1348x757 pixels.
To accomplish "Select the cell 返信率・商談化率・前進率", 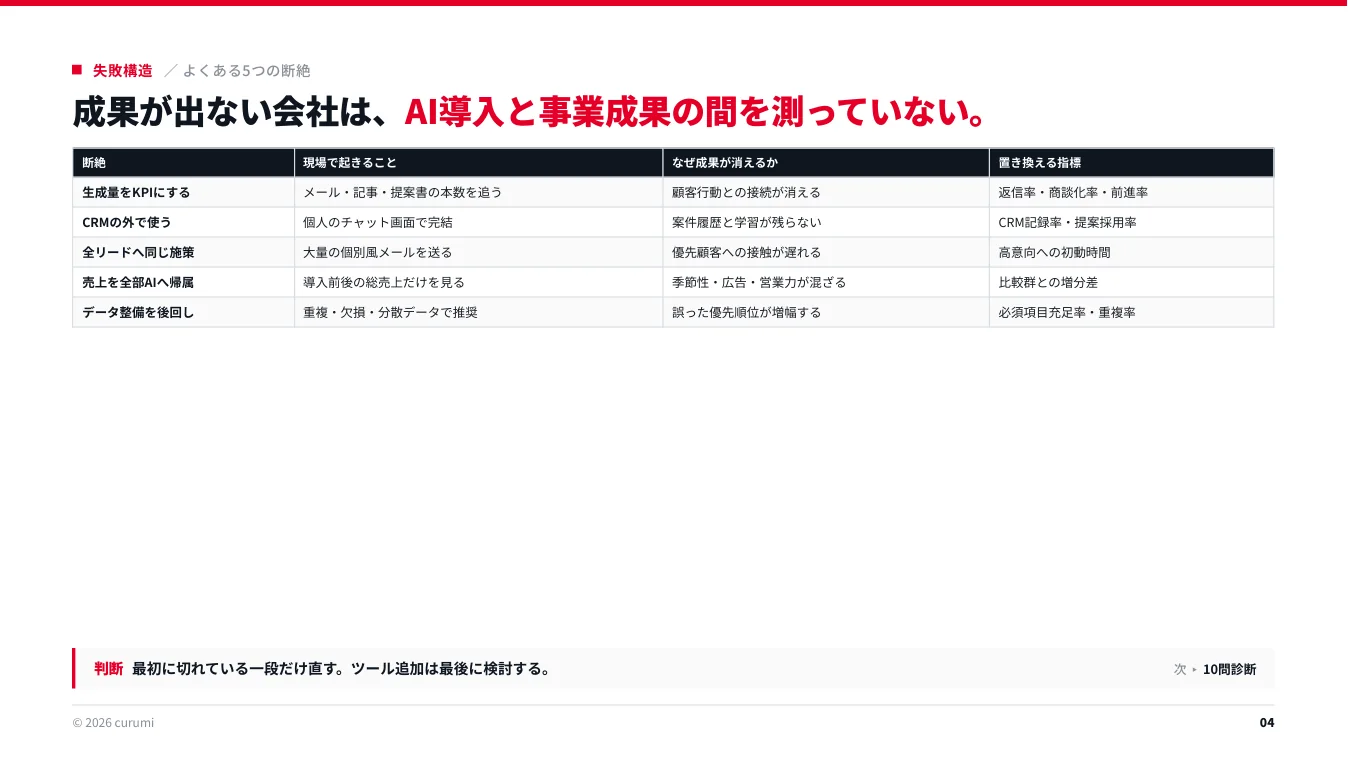I will pyautogui.click(x=1131, y=192).
